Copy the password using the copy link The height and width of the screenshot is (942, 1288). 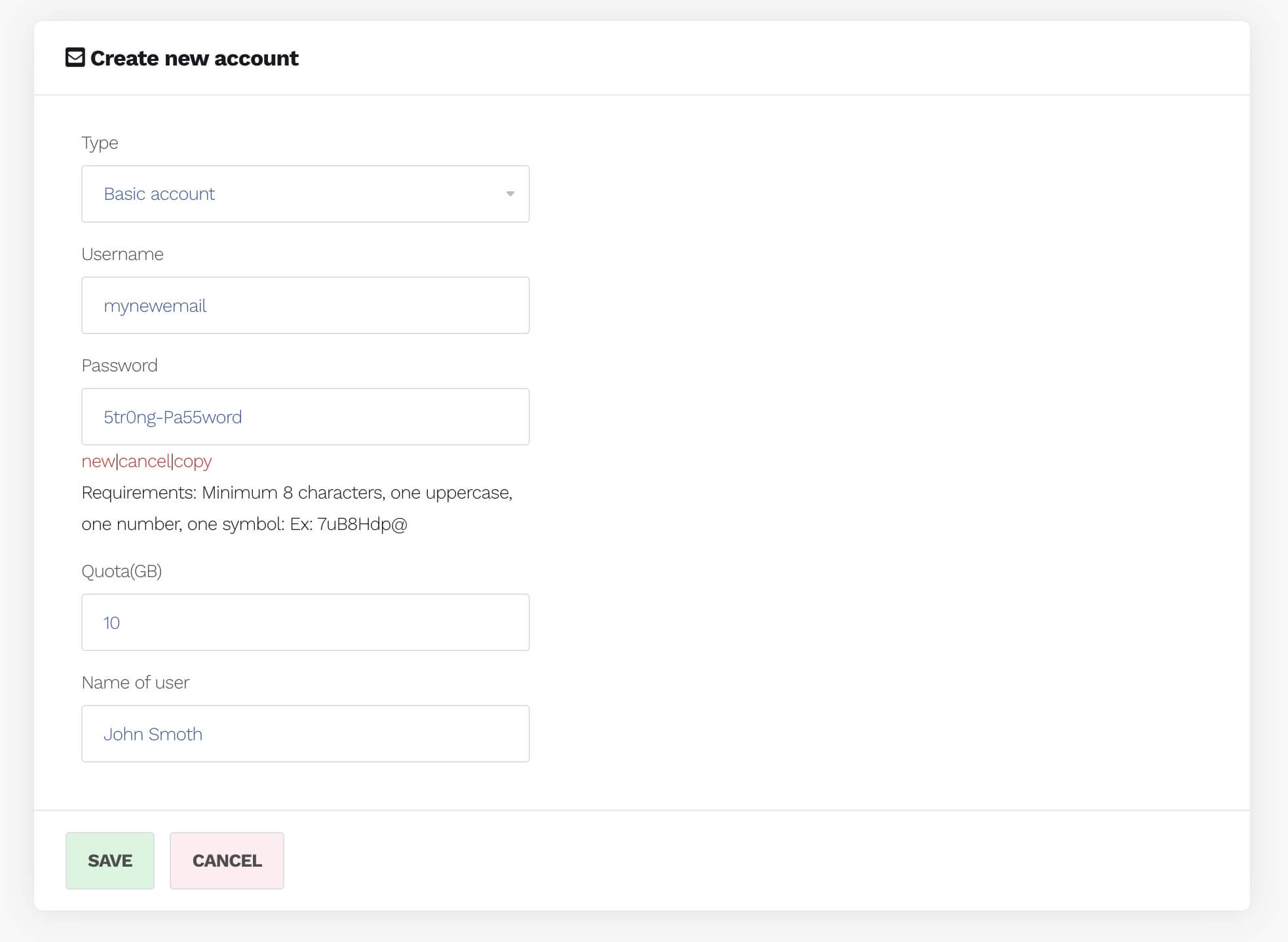click(x=193, y=461)
